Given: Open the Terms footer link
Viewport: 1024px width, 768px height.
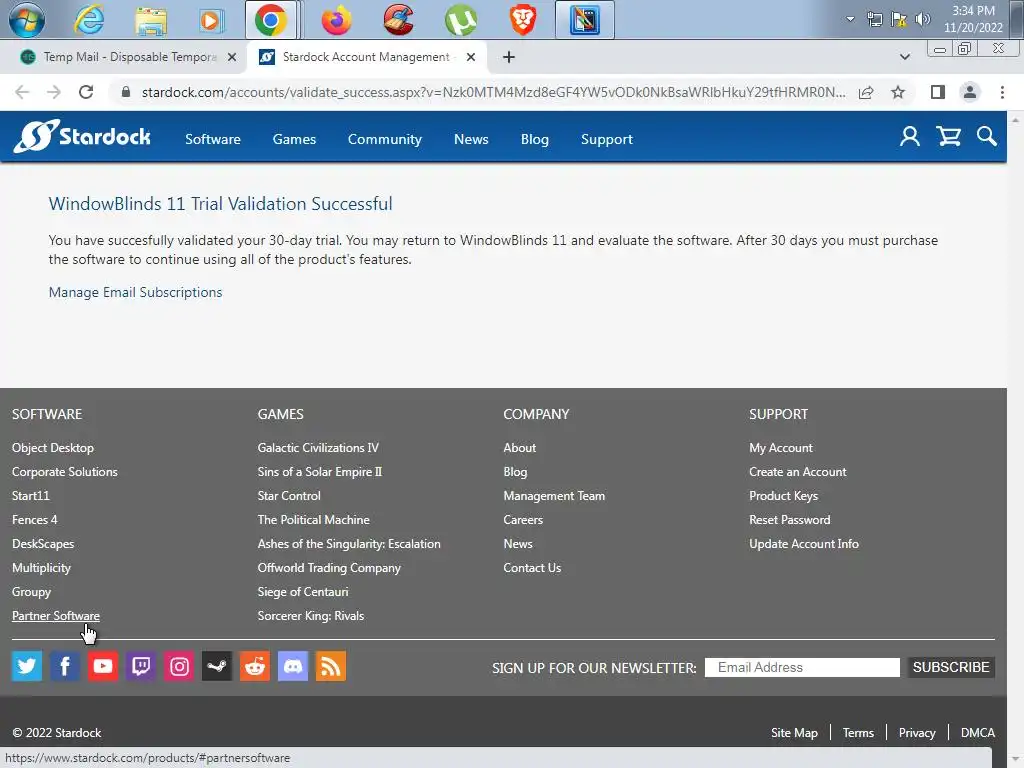Looking at the screenshot, I should point(858,733).
